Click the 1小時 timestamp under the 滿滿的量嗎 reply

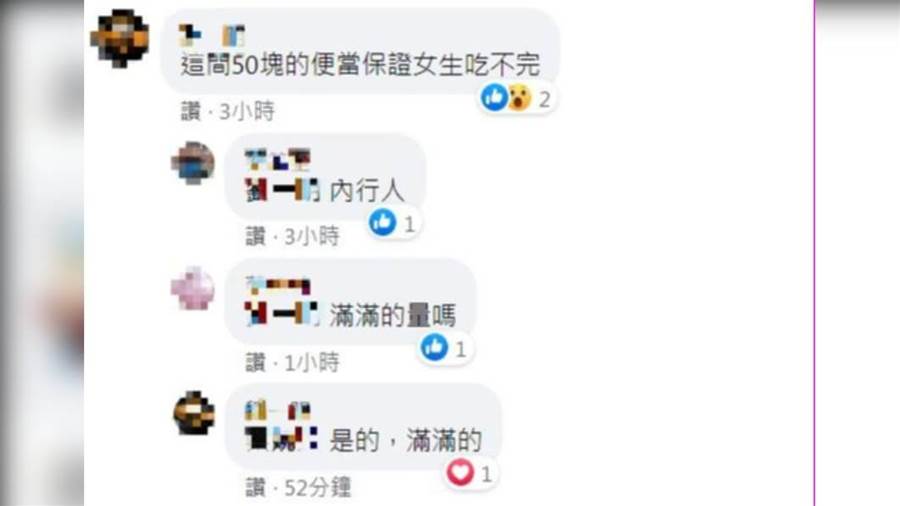point(312,363)
